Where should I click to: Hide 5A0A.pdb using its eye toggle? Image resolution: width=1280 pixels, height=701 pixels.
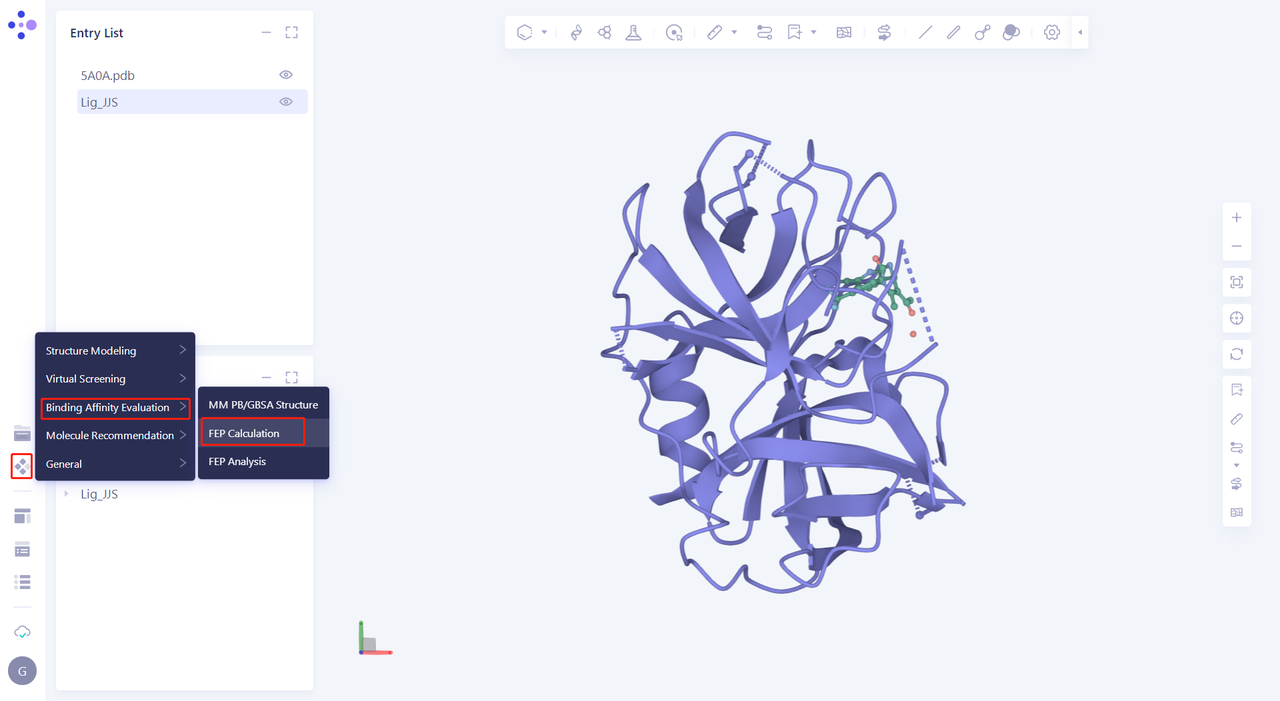(285, 74)
